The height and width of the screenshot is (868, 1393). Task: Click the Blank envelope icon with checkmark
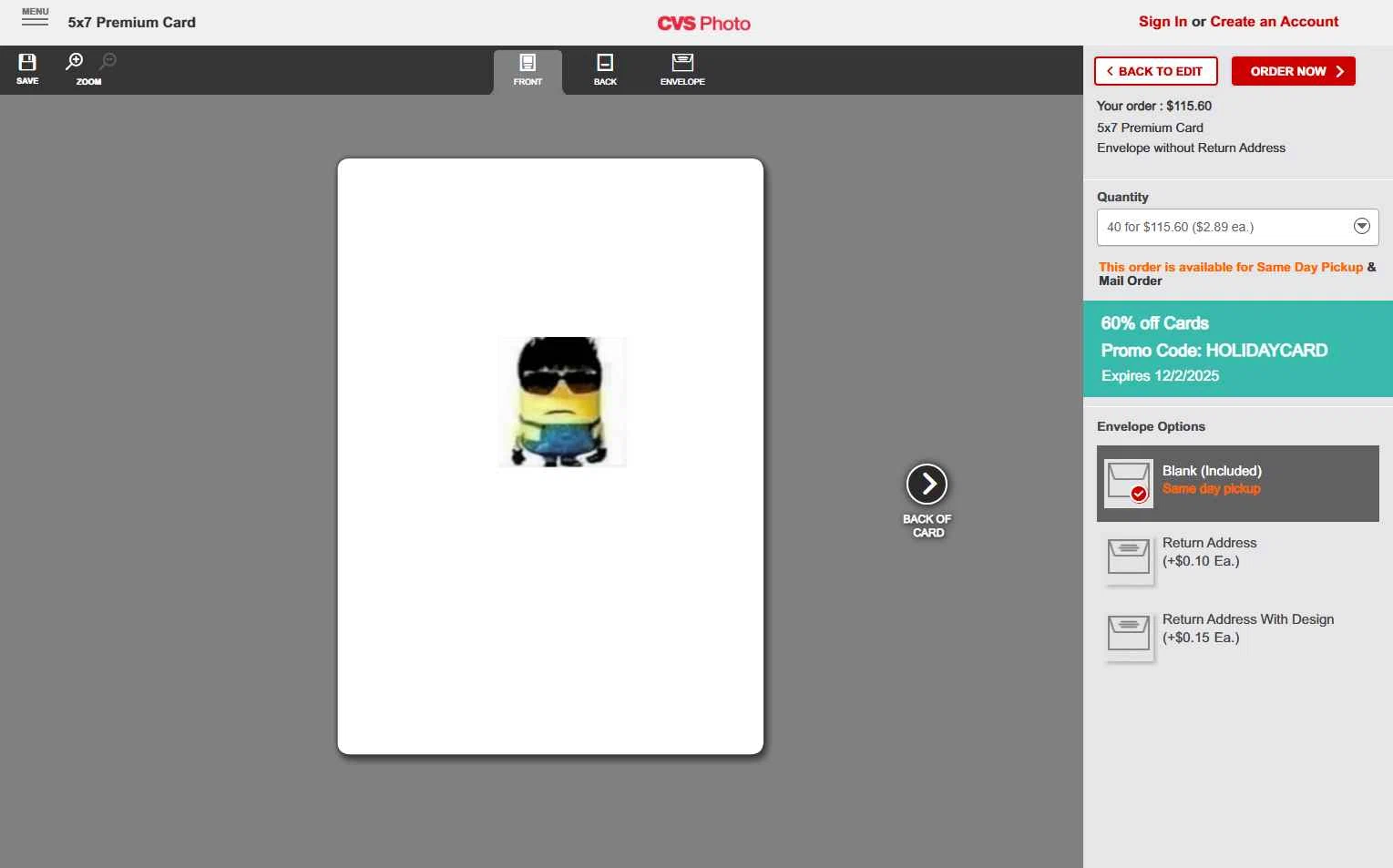click(x=1128, y=484)
